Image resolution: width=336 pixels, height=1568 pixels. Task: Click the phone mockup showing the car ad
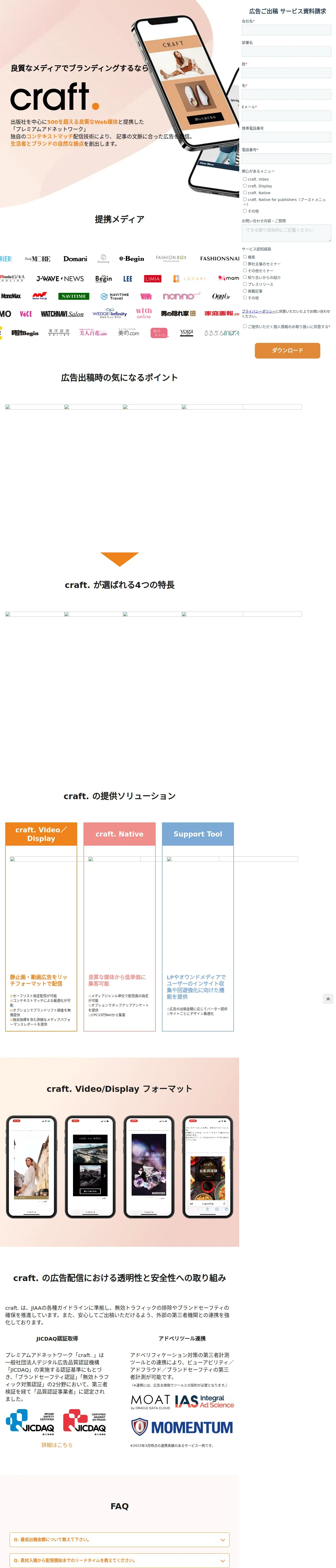pyautogui.click(x=90, y=1166)
